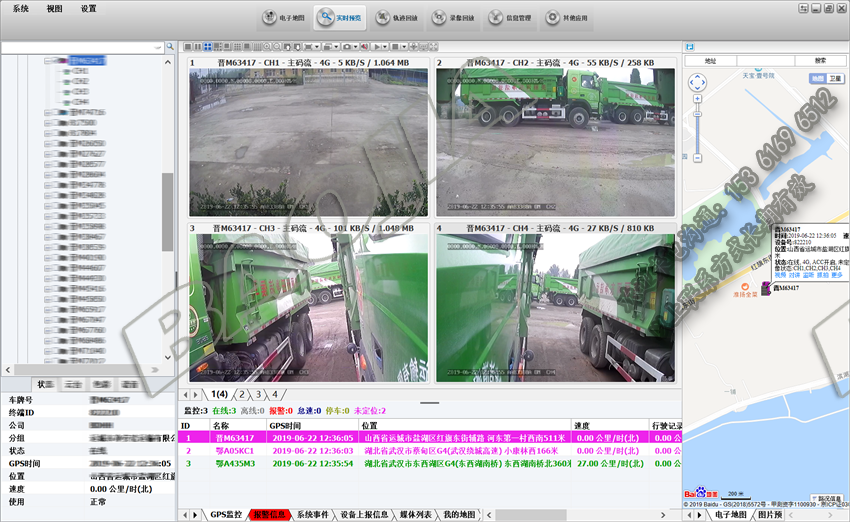Open 信息管理 information management

pos(511,18)
